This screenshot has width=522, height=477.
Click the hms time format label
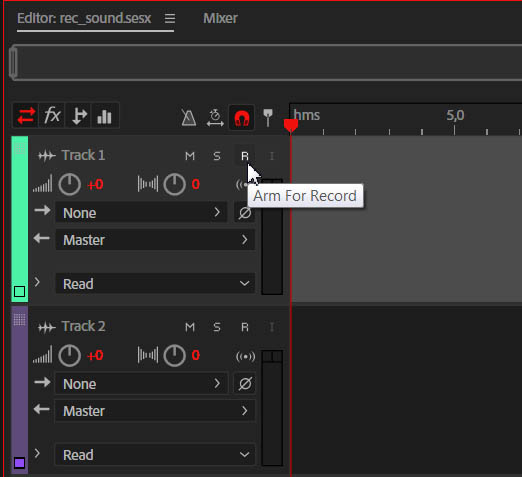coord(307,115)
